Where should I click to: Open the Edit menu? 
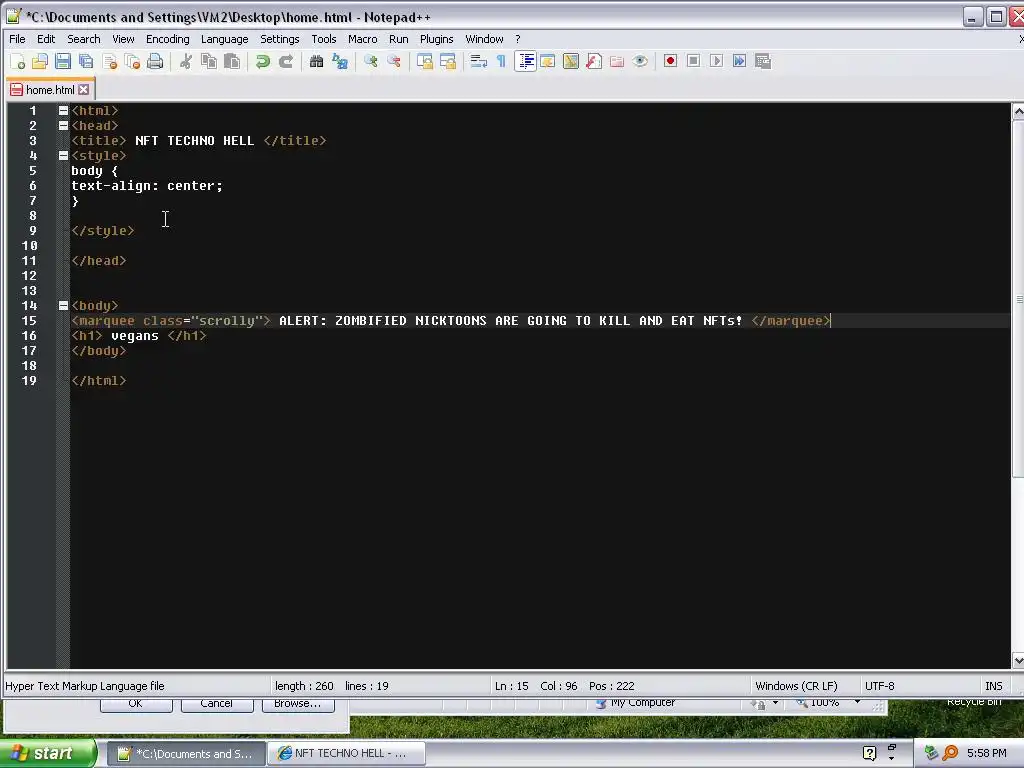(x=46, y=39)
